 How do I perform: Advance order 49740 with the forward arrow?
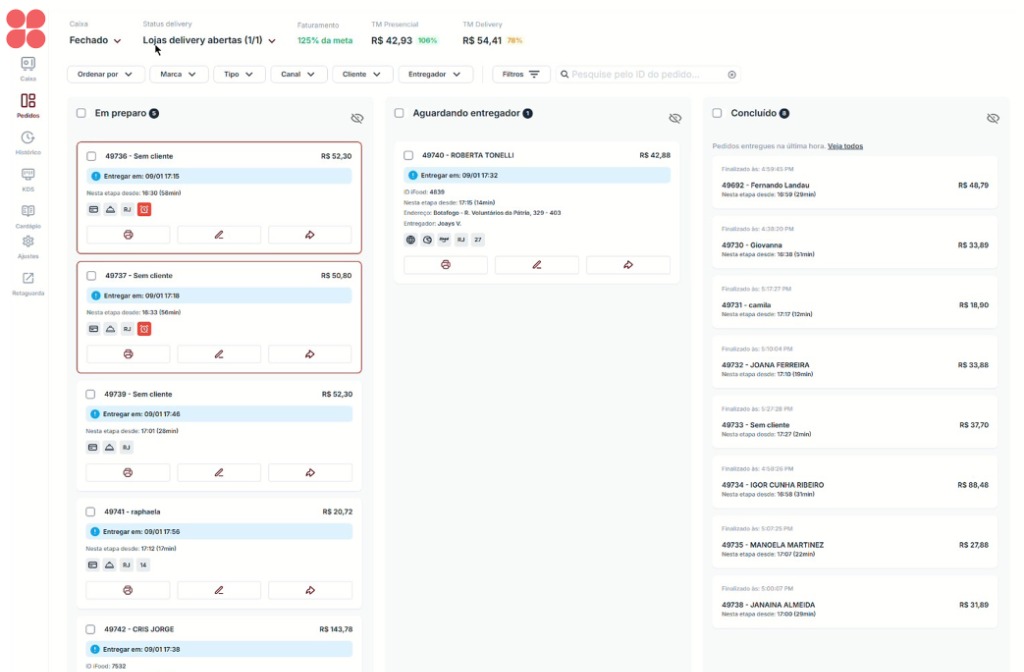(x=628, y=265)
